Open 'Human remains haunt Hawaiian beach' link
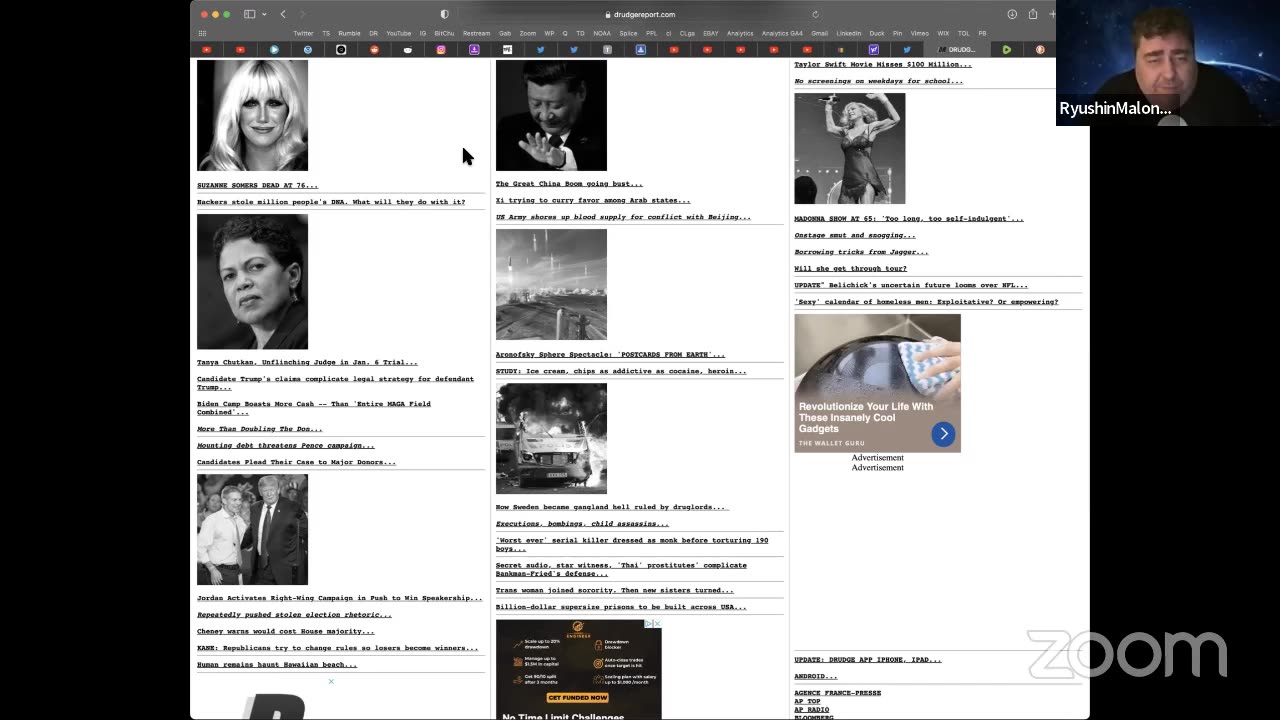 (276, 665)
